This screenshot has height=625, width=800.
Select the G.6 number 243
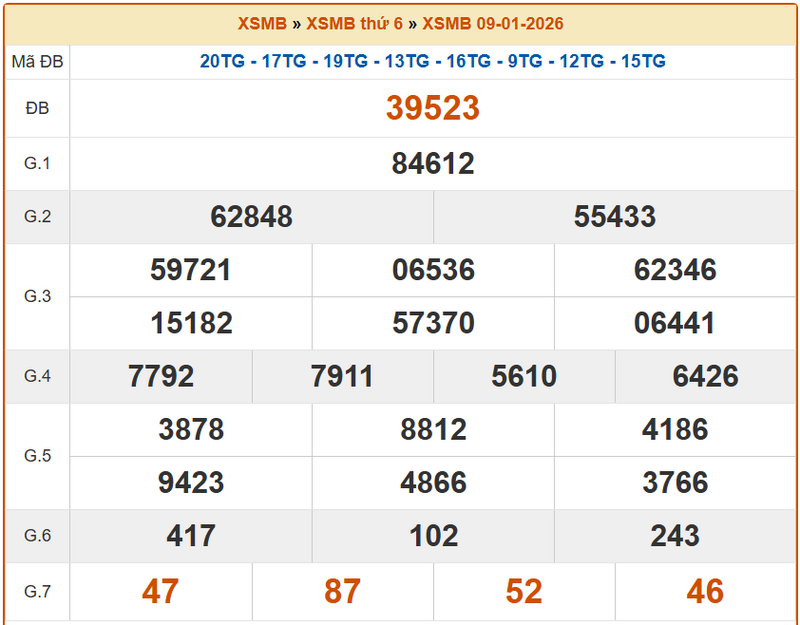point(675,536)
